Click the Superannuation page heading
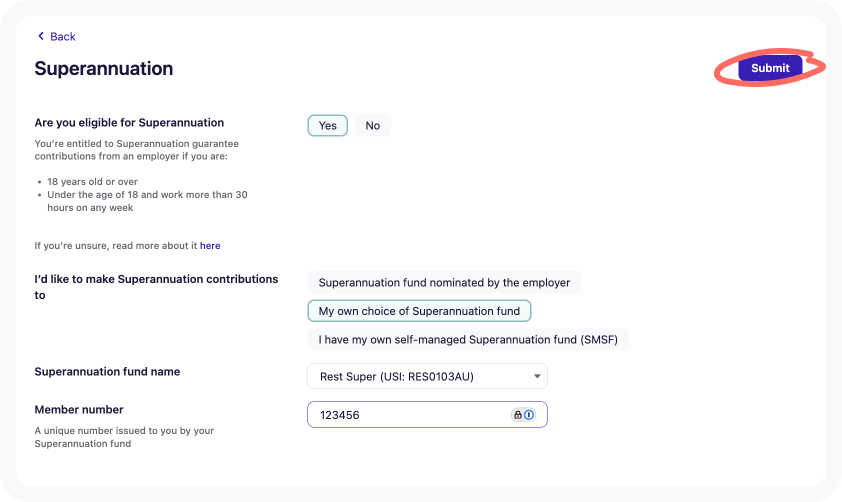This screenshot has width=842, height=502. [x=104, y=69]
